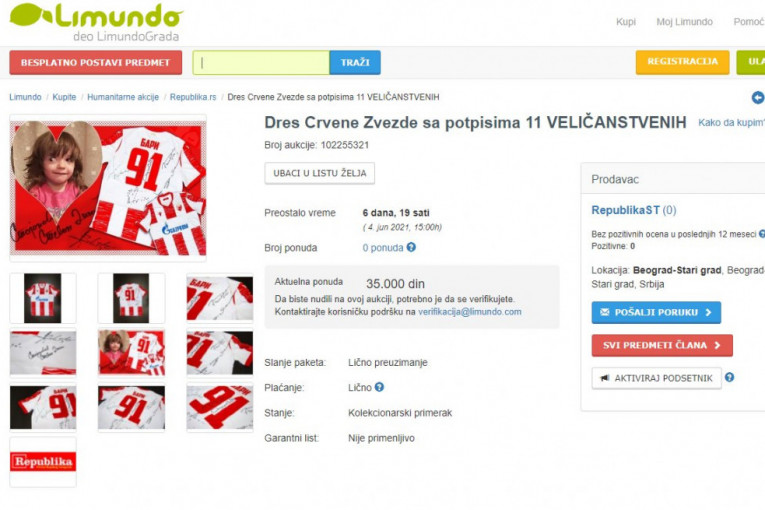Viewport: 765px width, 510px height.
Task: Open the main auction photo with the child
Action: tap(108, 188)
